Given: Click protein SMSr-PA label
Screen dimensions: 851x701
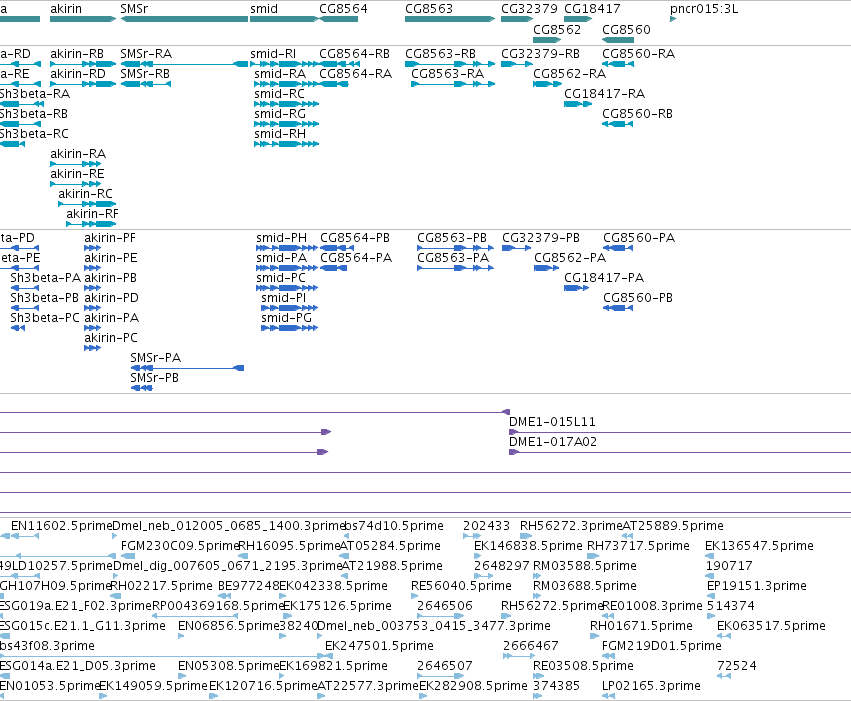Looking at the screenshot, I should pos(155,358).
